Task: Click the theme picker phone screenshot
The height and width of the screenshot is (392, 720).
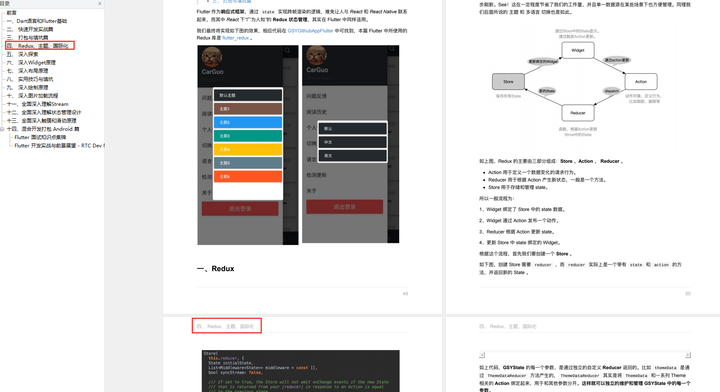Action: (x=248, y=145)
